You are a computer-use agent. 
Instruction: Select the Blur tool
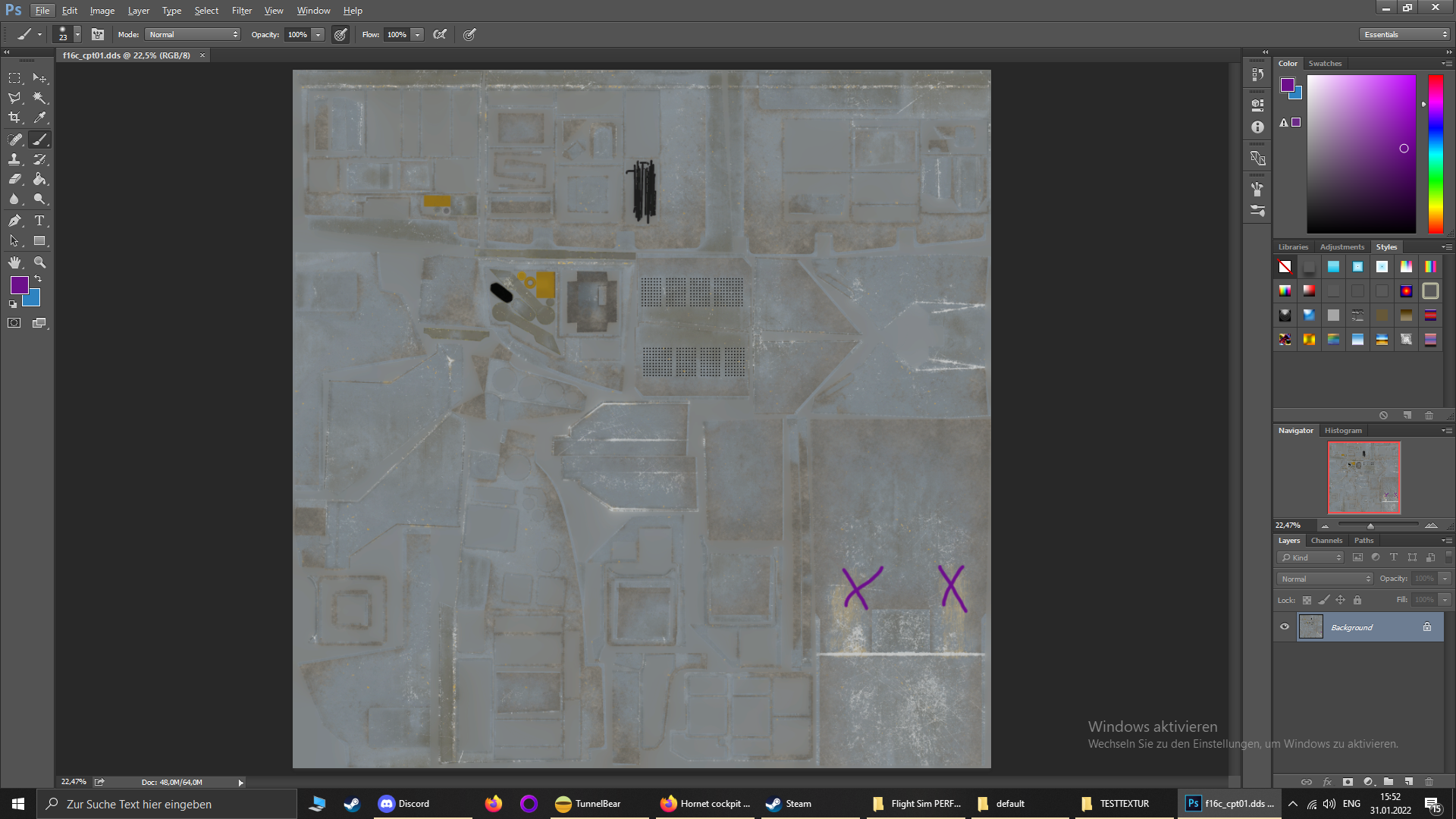pyautogui.click(x=14, y=199)
